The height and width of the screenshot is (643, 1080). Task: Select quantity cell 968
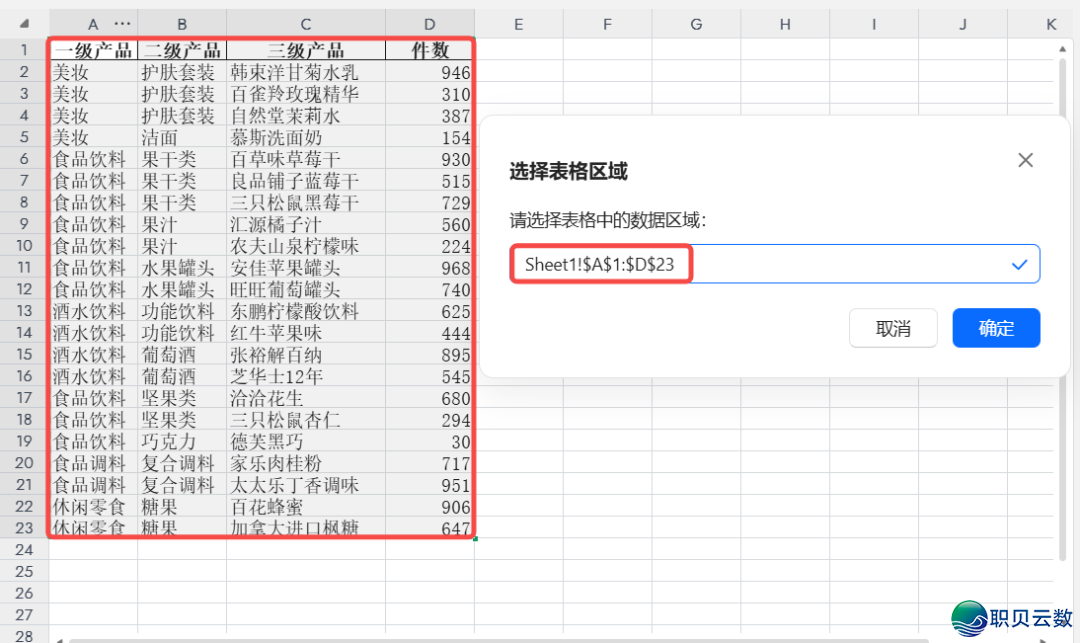point(430,267)
